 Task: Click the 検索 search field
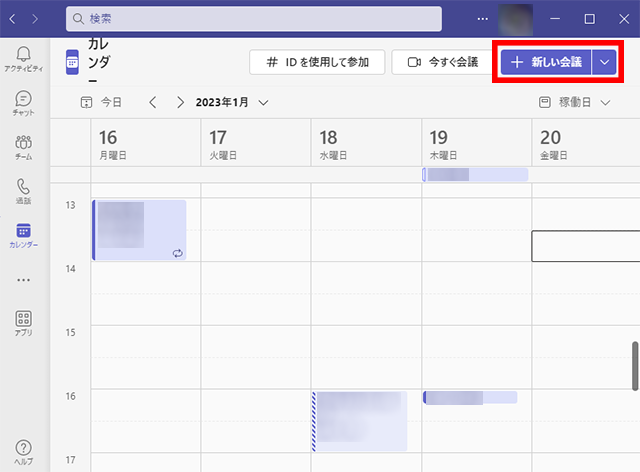(254, 19)
